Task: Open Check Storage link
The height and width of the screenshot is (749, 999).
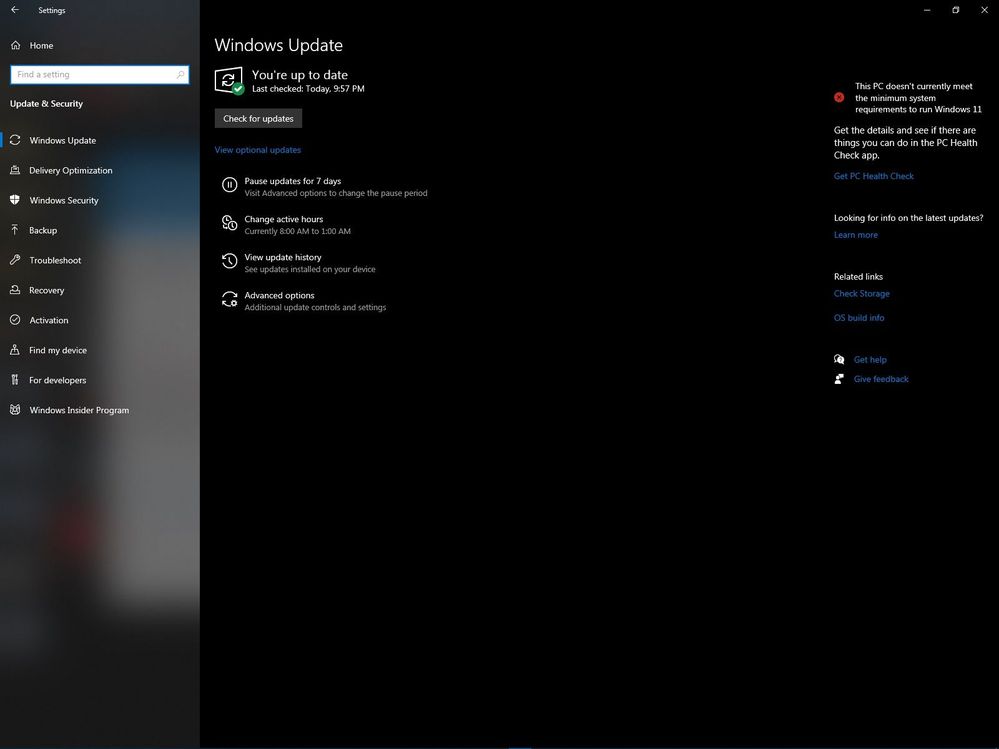Action: coord(861,294)
